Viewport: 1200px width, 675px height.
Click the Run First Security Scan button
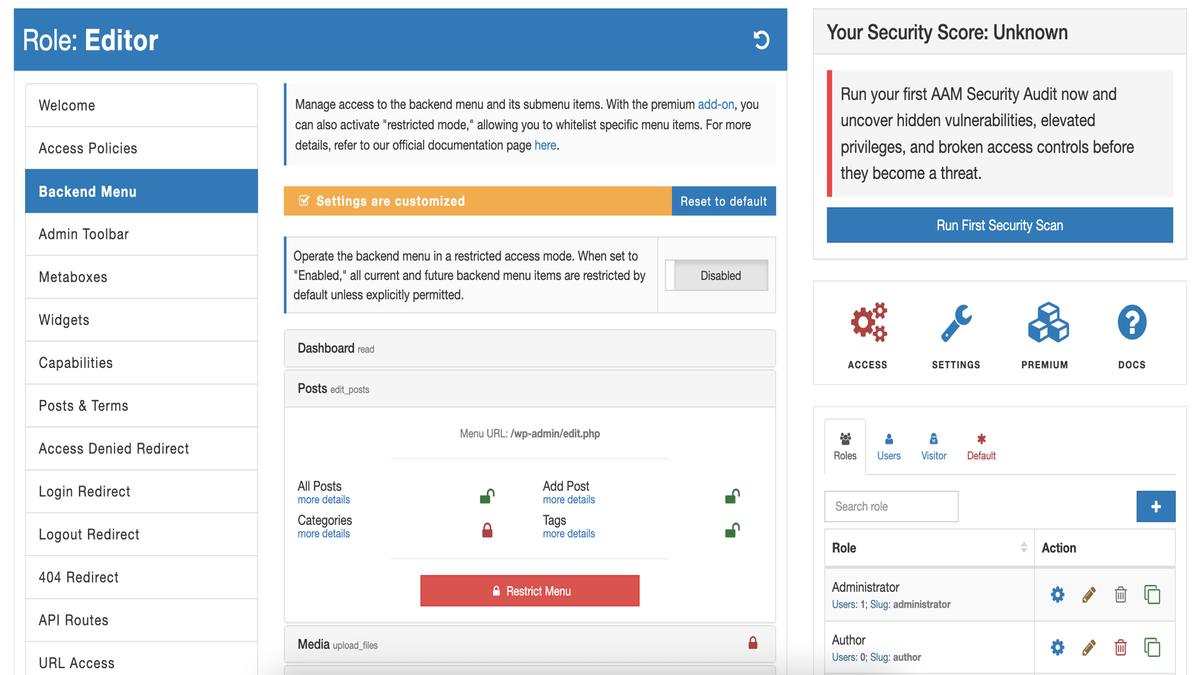pos(999,225)
